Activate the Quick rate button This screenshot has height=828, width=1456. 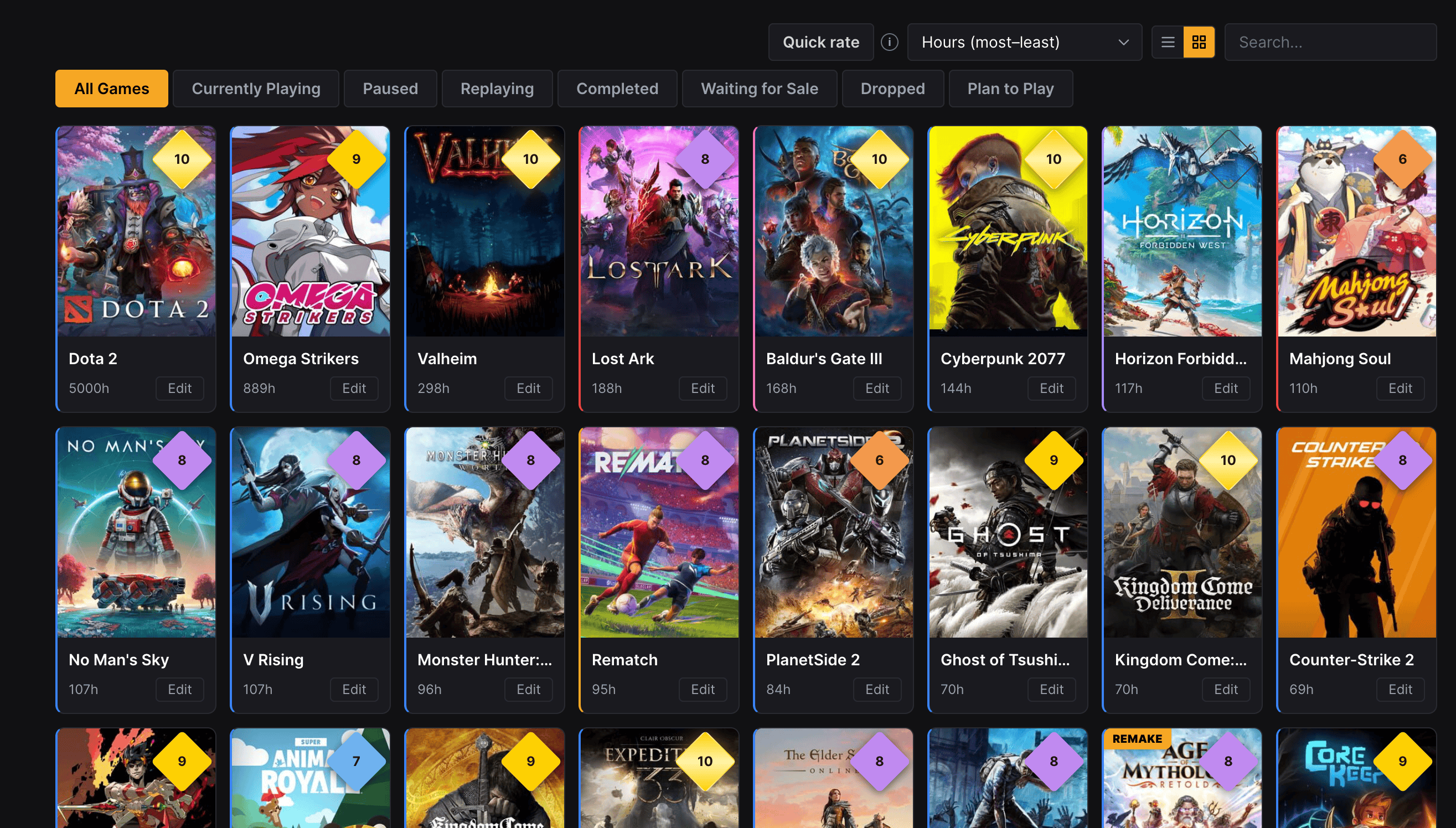[820, 42]
